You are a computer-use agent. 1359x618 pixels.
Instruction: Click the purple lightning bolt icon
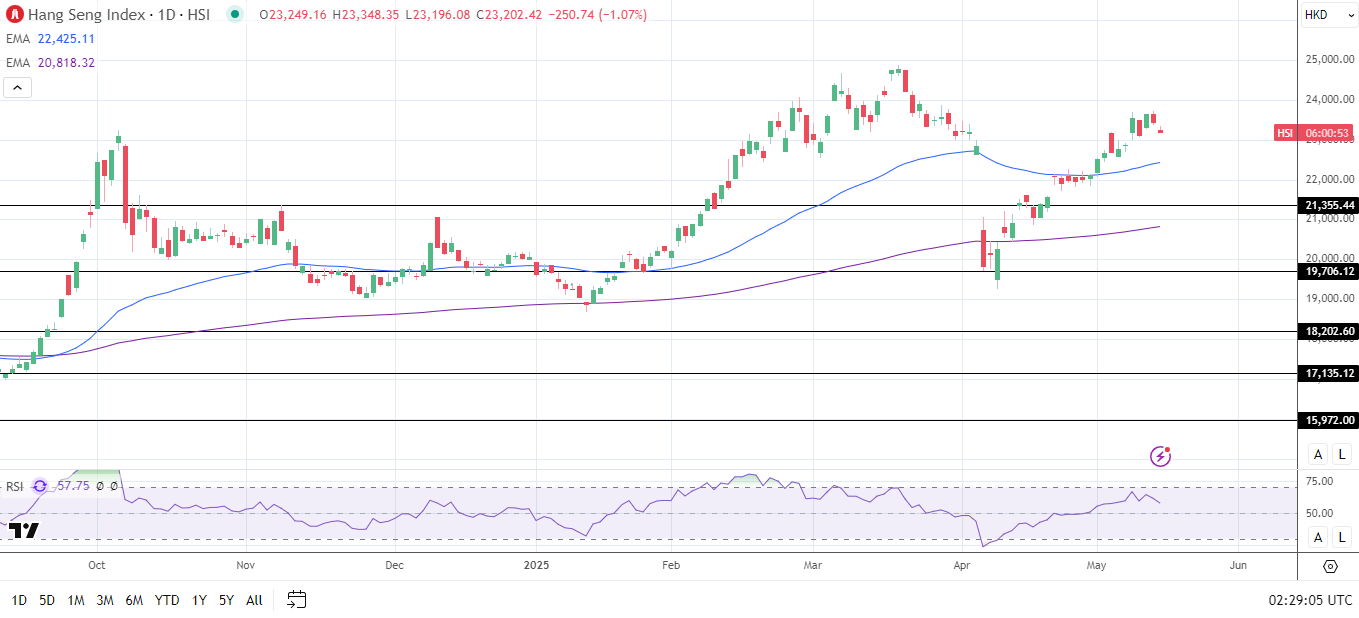(x=1161, y=456)
